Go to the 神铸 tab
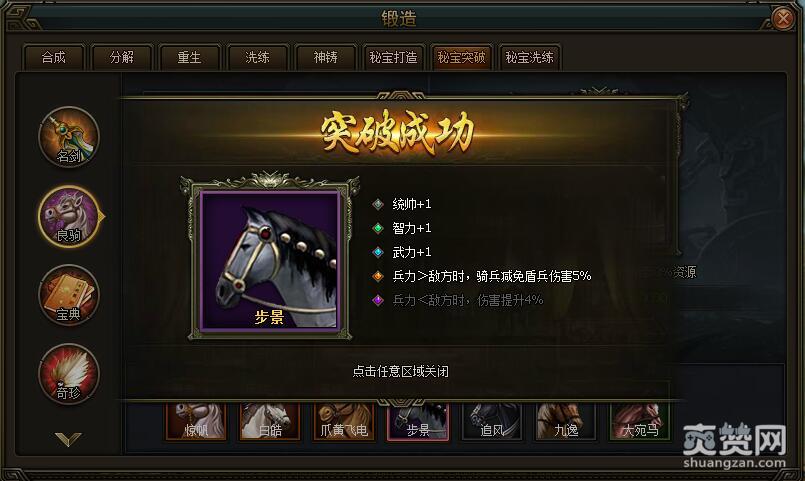The width and height of the screenshot is (805, 481). pyautogui.click(x=325, y=57)
